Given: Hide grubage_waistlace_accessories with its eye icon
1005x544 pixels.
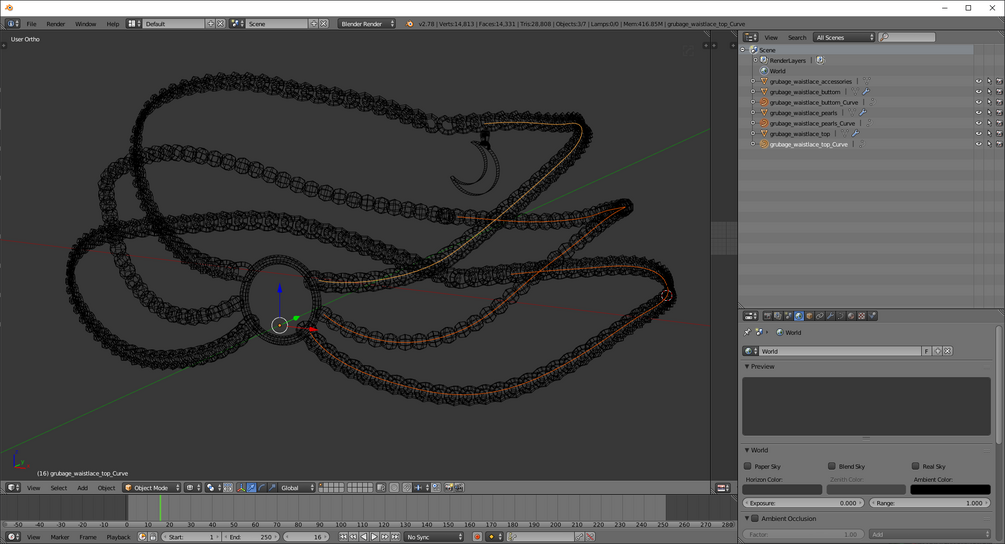Looking at the screenshot, I should [978, 82].
